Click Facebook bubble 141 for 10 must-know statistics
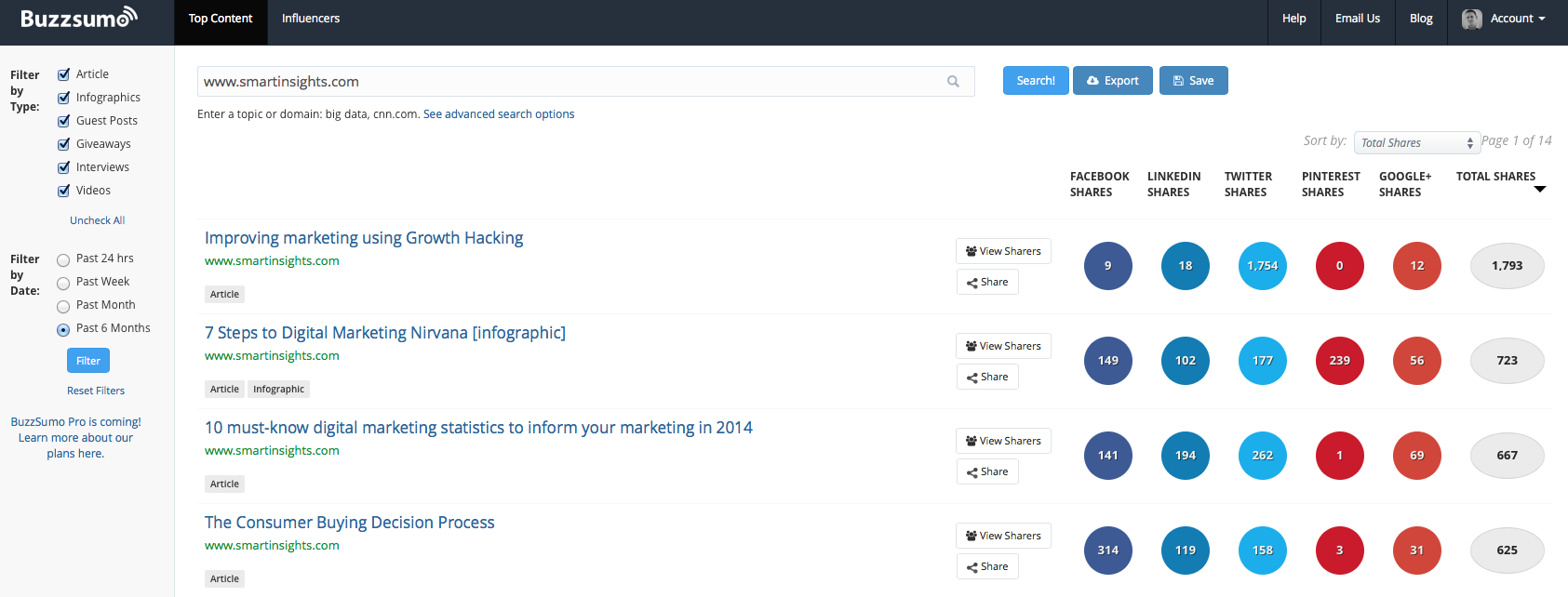 (1108, 456)
